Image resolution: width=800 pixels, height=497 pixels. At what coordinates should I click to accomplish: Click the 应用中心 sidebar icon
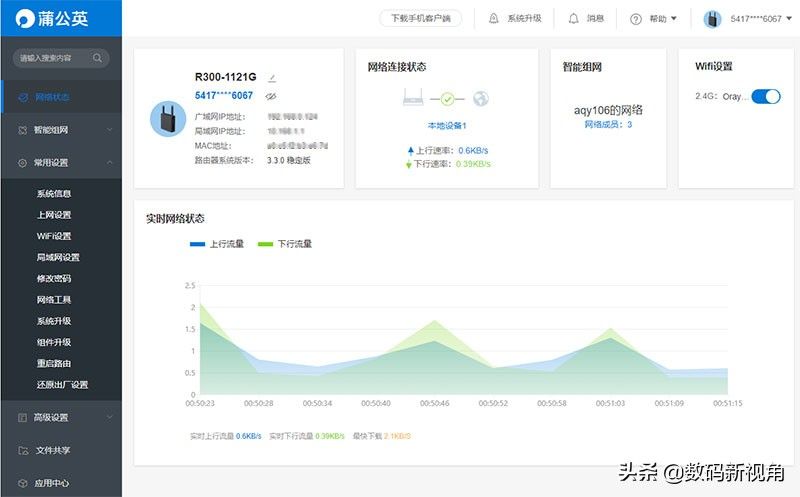click(22, 483)
